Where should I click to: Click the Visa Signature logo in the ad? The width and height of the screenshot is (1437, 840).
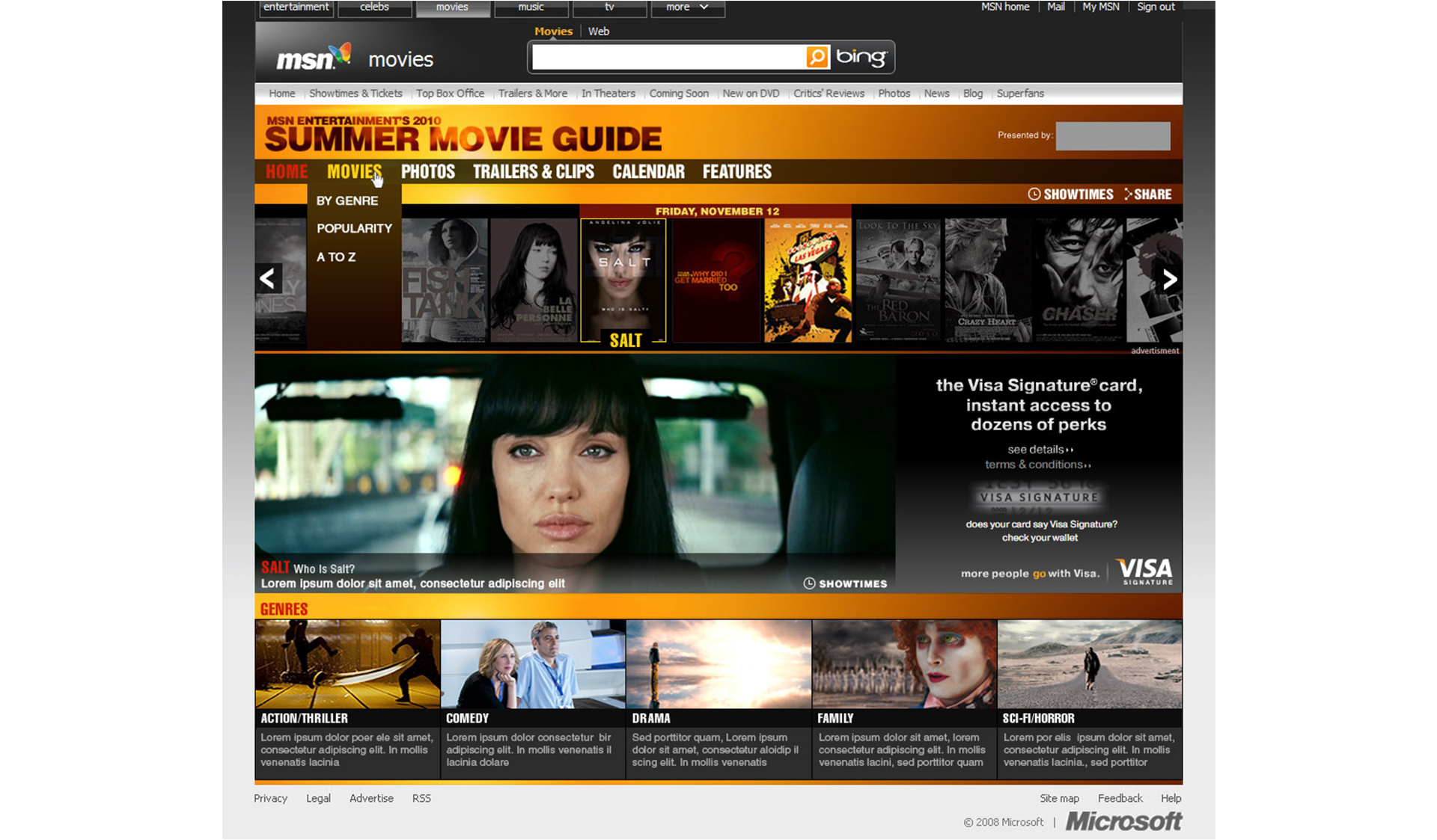tap(1145, 571)
